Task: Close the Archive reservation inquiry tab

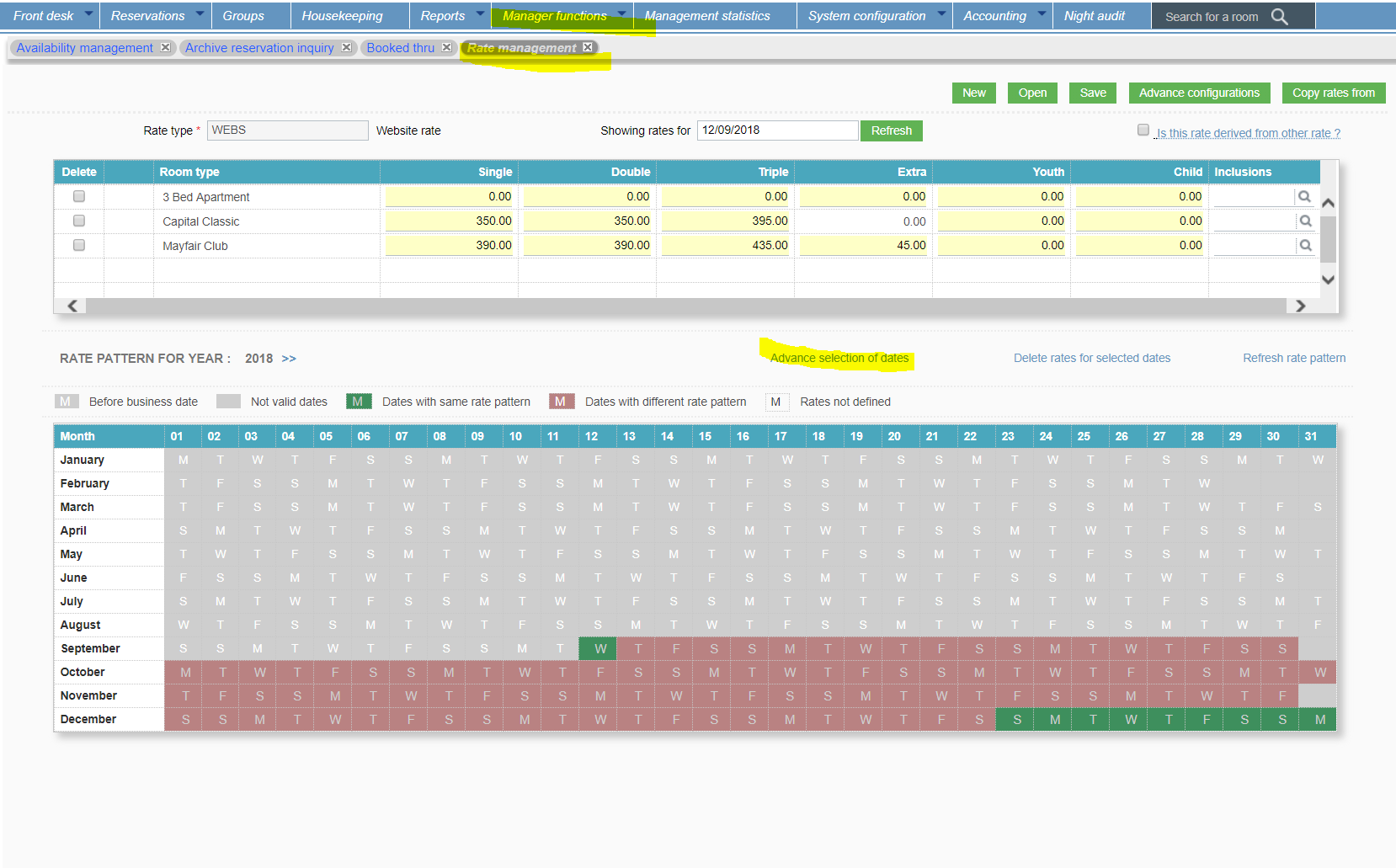Action: [x=346, y=48]
